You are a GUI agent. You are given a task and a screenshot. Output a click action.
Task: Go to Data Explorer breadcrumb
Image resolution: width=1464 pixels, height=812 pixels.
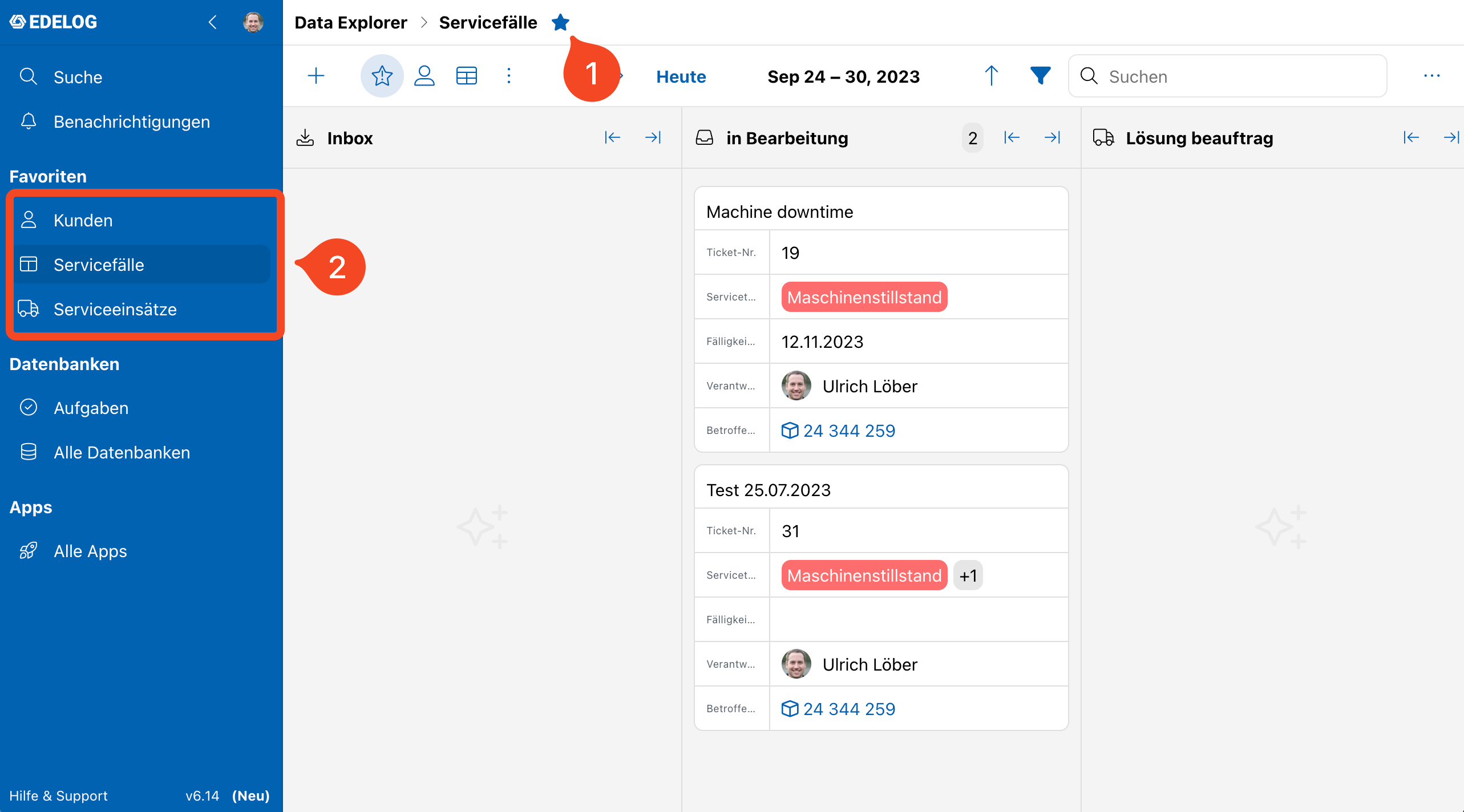[350, 22]
